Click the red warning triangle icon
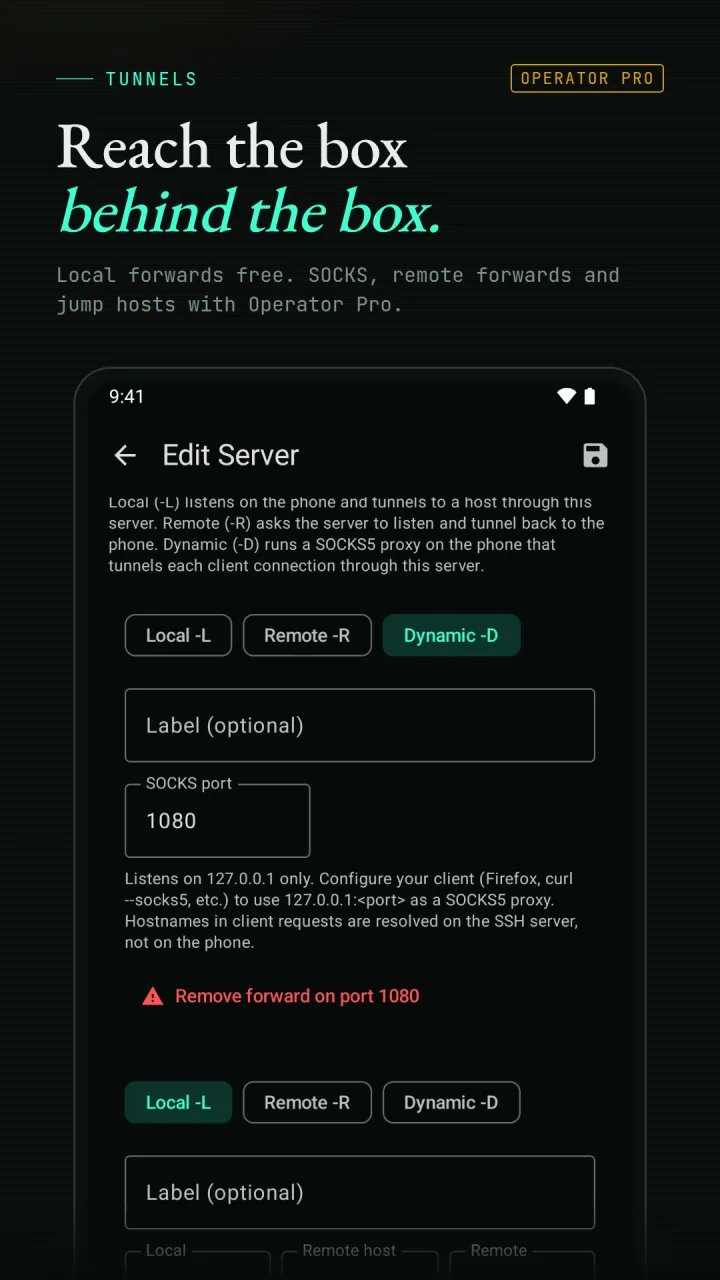The height and width of the screenshot is (1280, 720). (x=152, y=996)
